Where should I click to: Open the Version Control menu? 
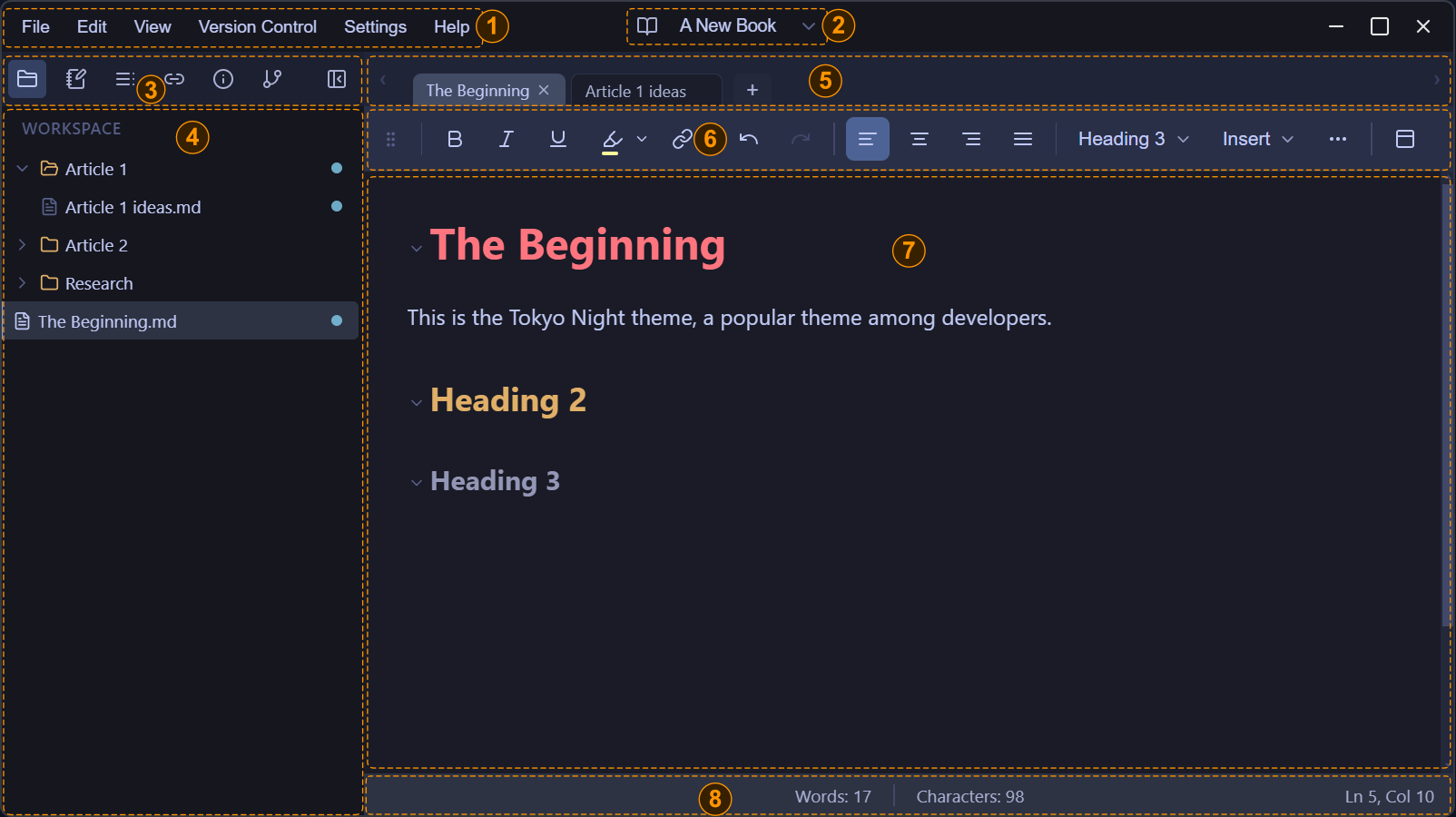pos(258,26)
